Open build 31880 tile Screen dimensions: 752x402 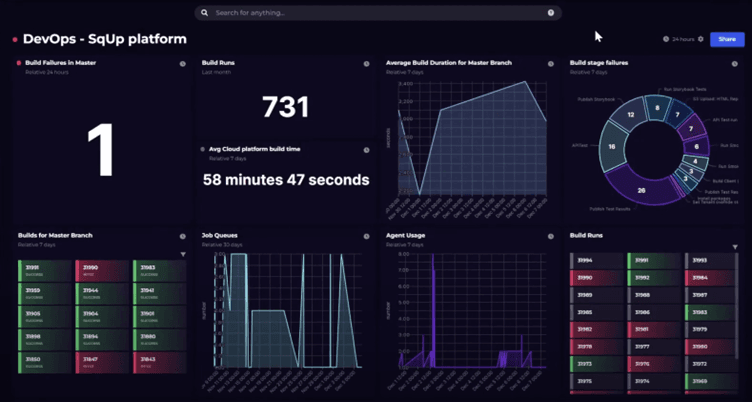160,340
